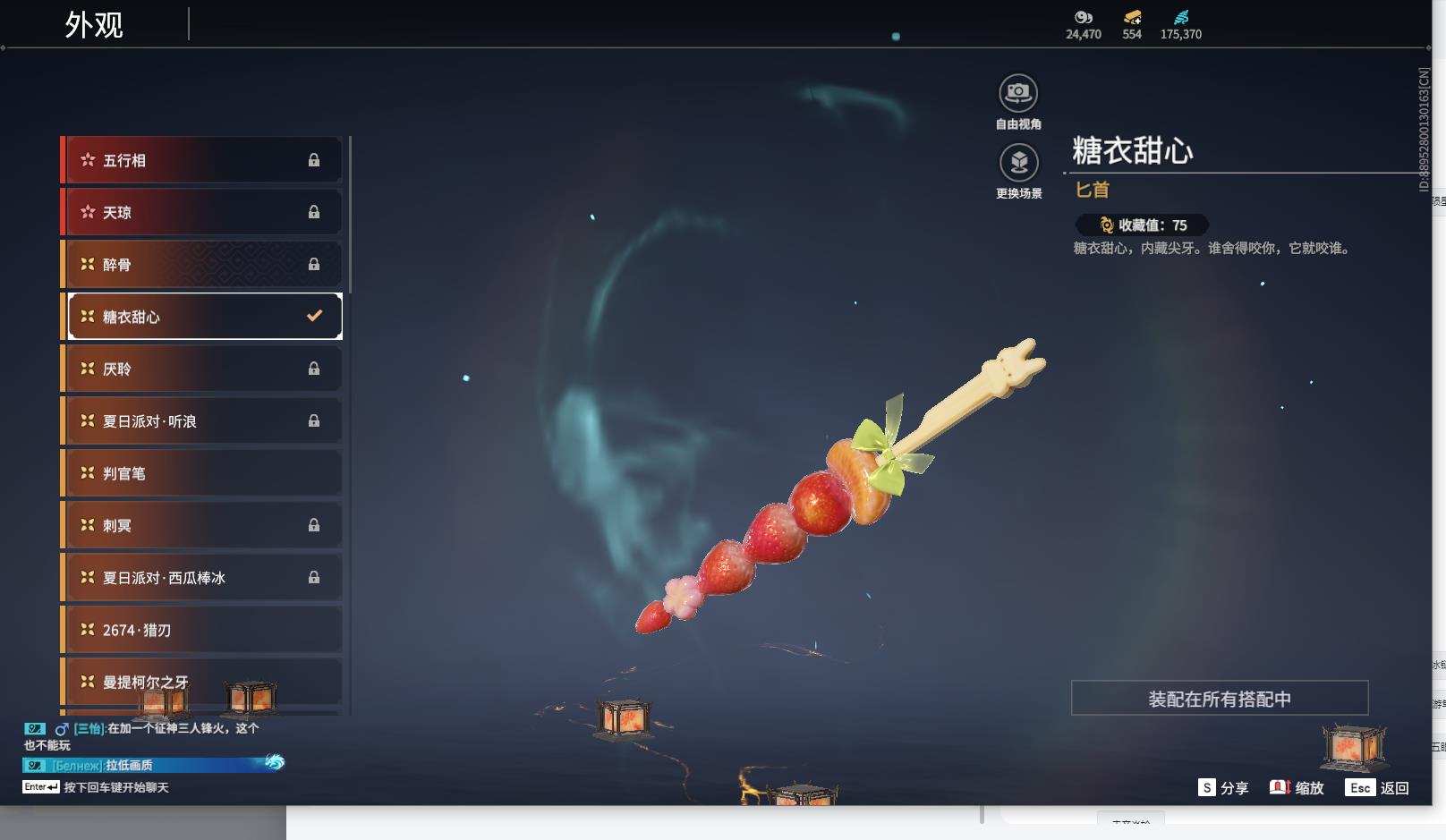Click the lock icon on 天琼
The image size is (1446, 840).
tap(314, 212)
